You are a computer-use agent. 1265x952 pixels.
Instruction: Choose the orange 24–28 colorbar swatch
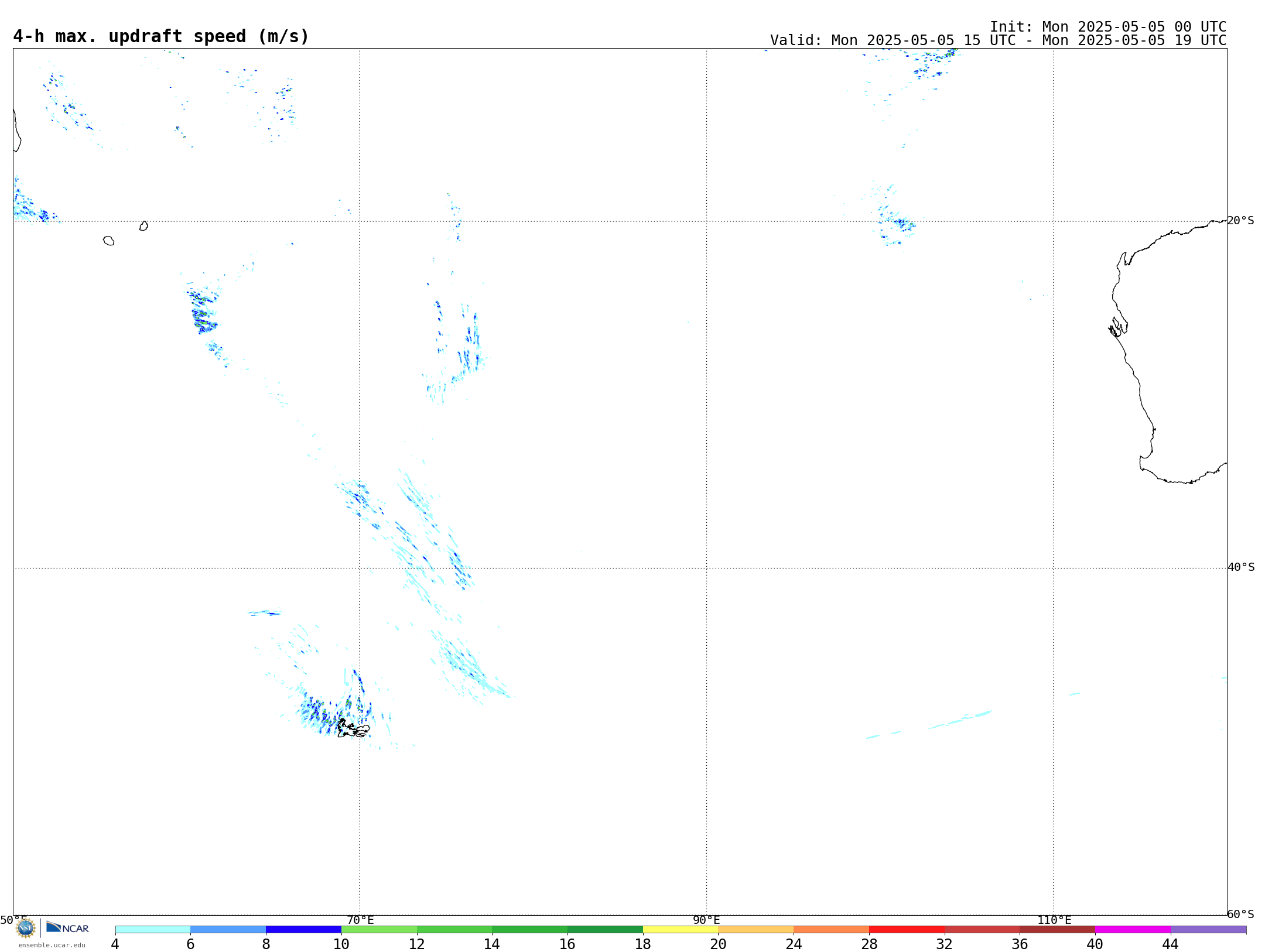(832, 930)
